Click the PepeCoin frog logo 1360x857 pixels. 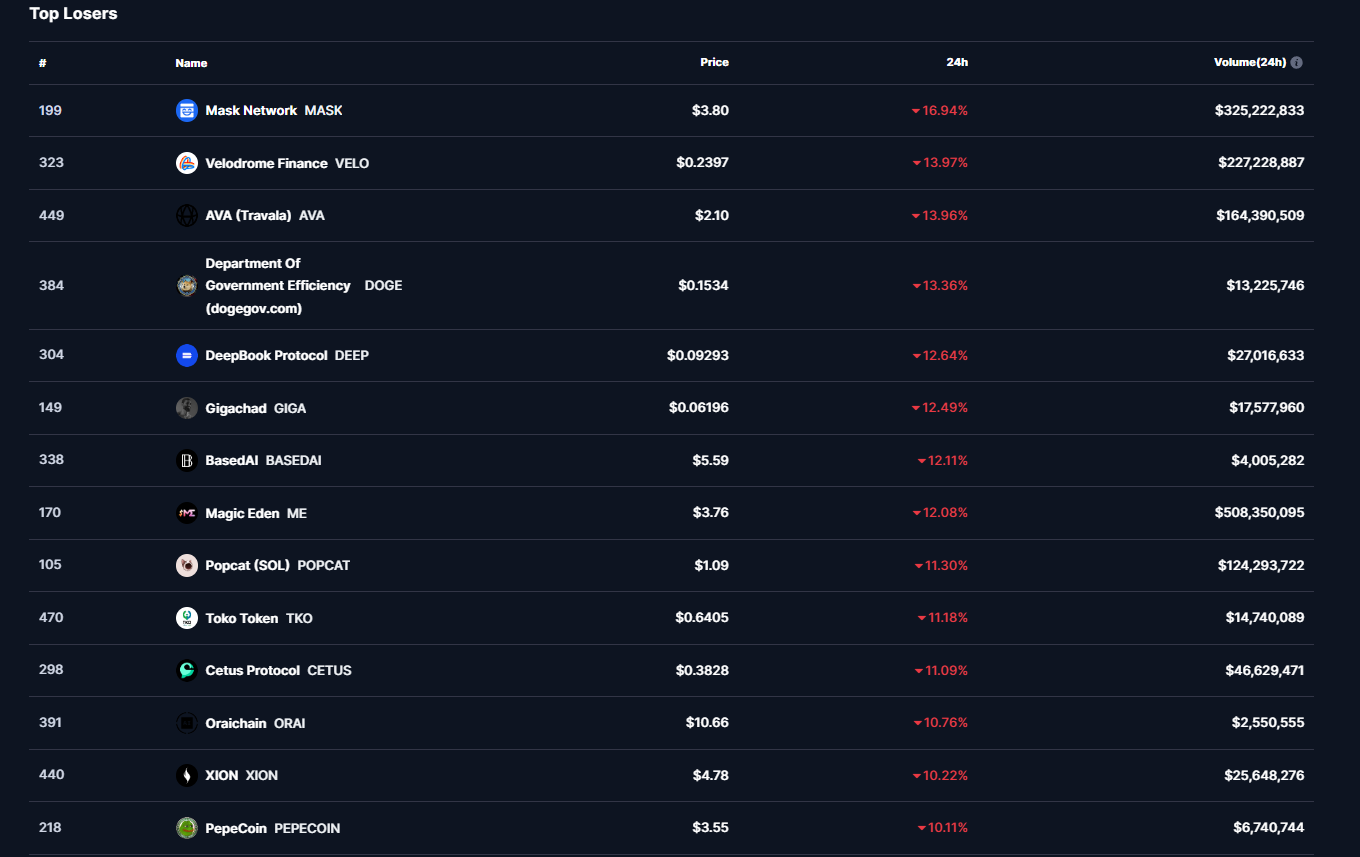[x=187, y=828]
